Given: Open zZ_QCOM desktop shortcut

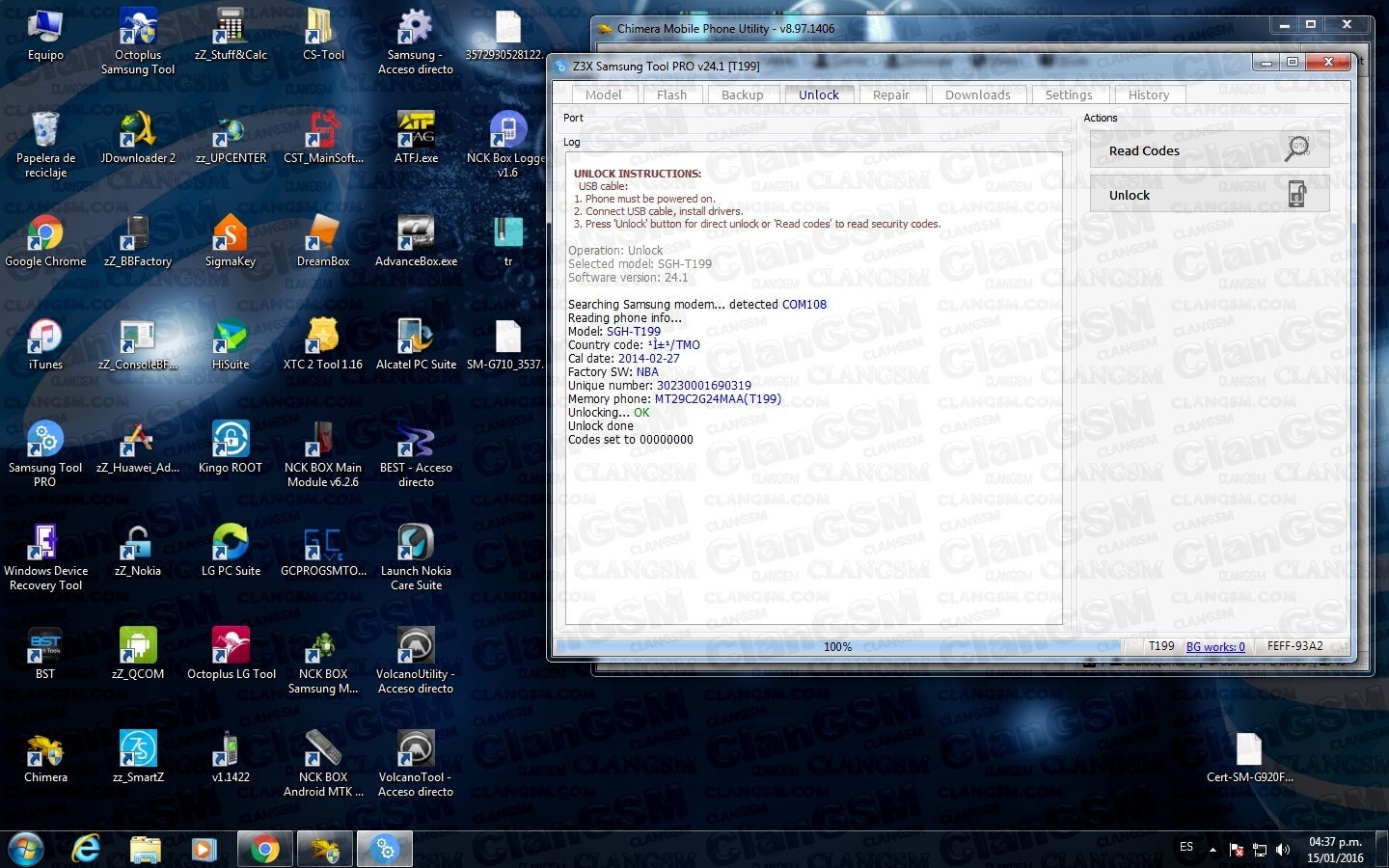Looking at the screenshot, I should tap(138, 654).
